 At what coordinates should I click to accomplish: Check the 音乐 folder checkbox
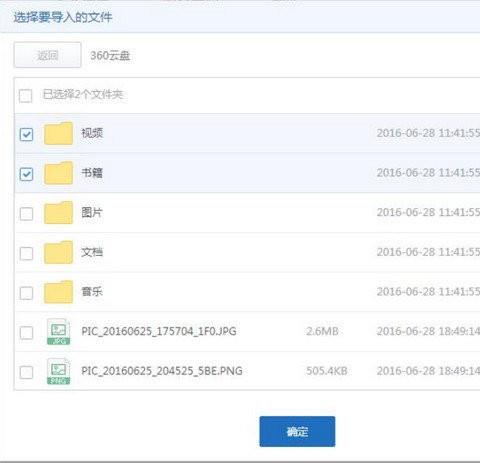coord(26,293)
